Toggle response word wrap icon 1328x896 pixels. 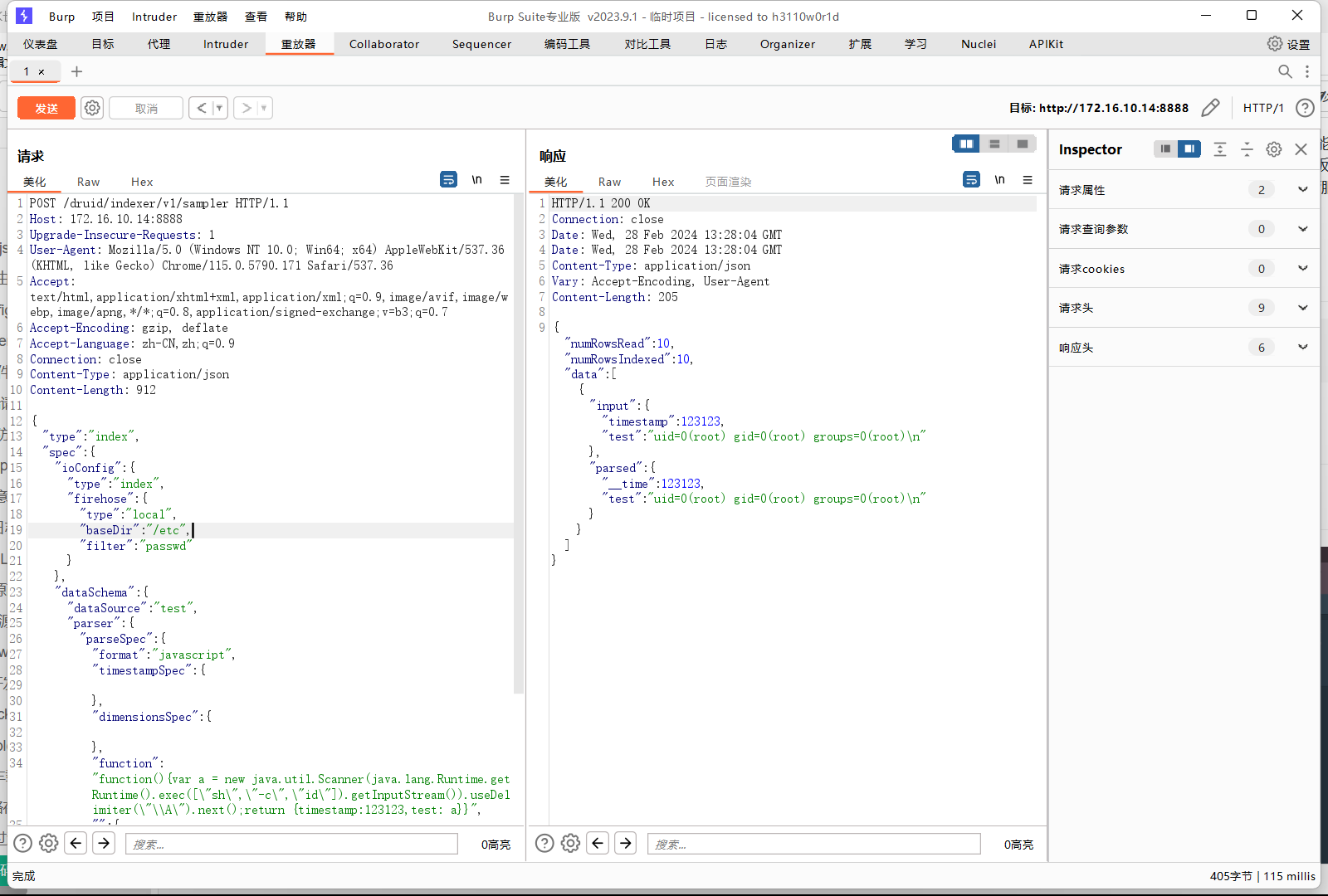click(x=971, y=179)
